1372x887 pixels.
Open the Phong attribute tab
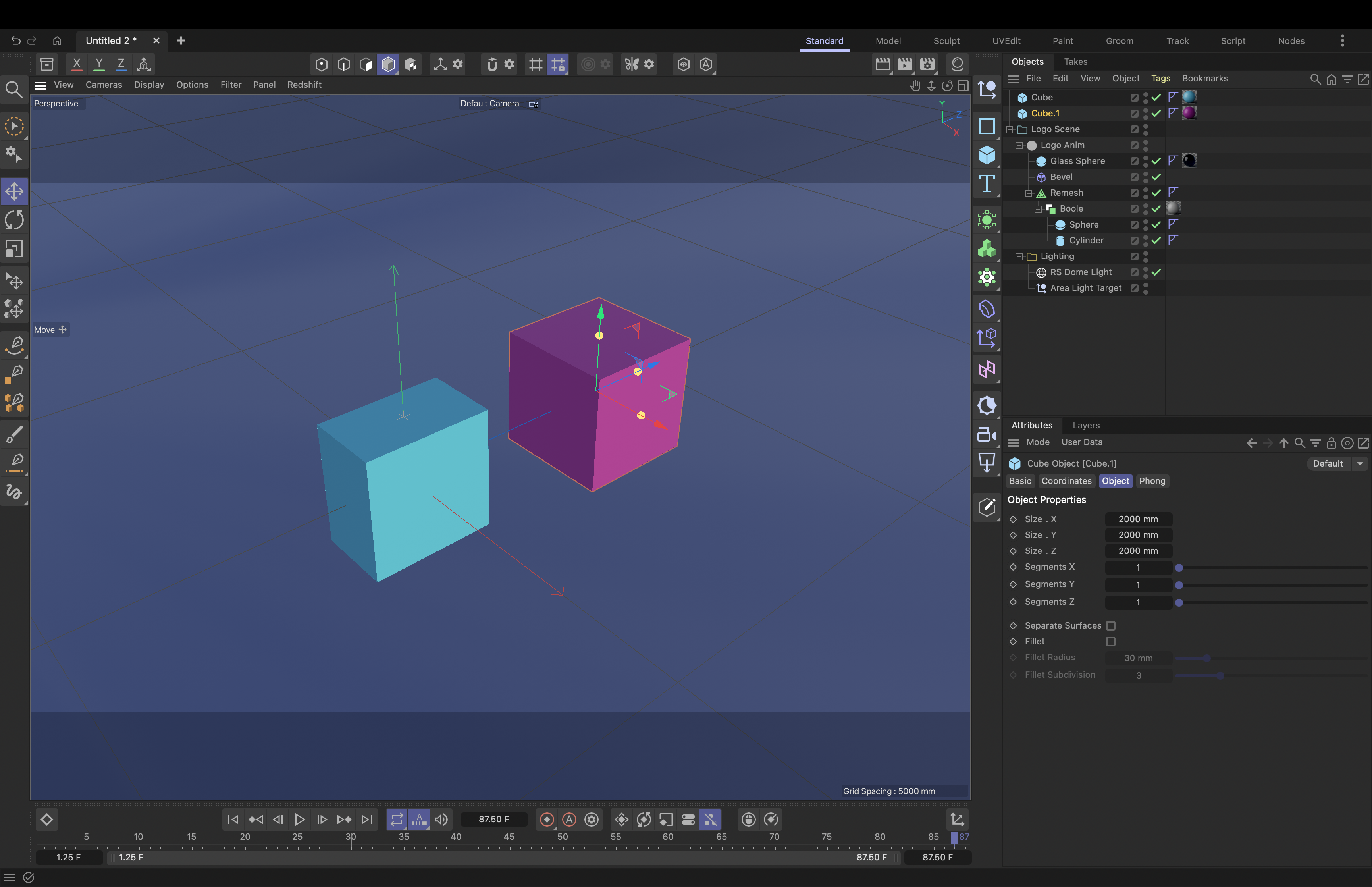[x=1152, y=481]
